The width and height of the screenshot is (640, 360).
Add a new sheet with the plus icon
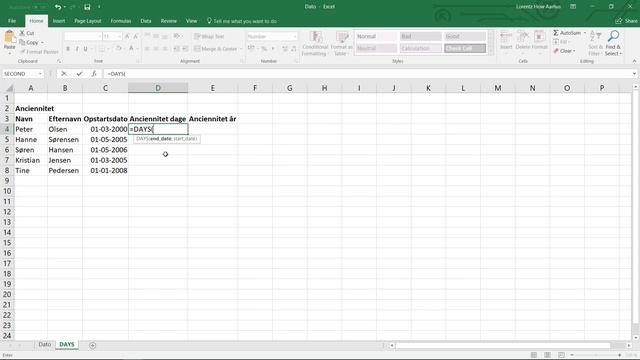point(93,345)
